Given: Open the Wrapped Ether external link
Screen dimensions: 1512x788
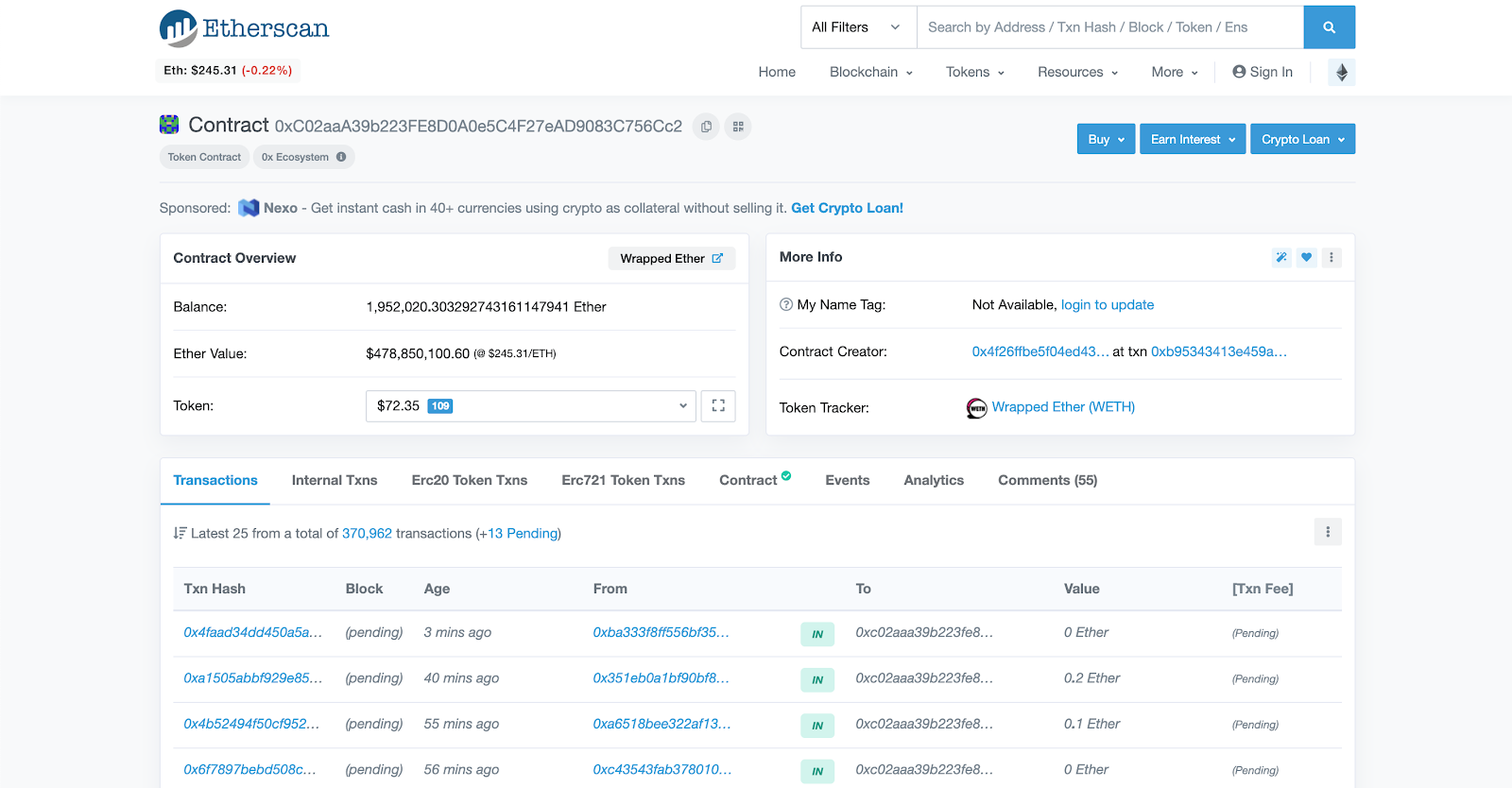Looking at the screenshot, I should click(717, 258).
